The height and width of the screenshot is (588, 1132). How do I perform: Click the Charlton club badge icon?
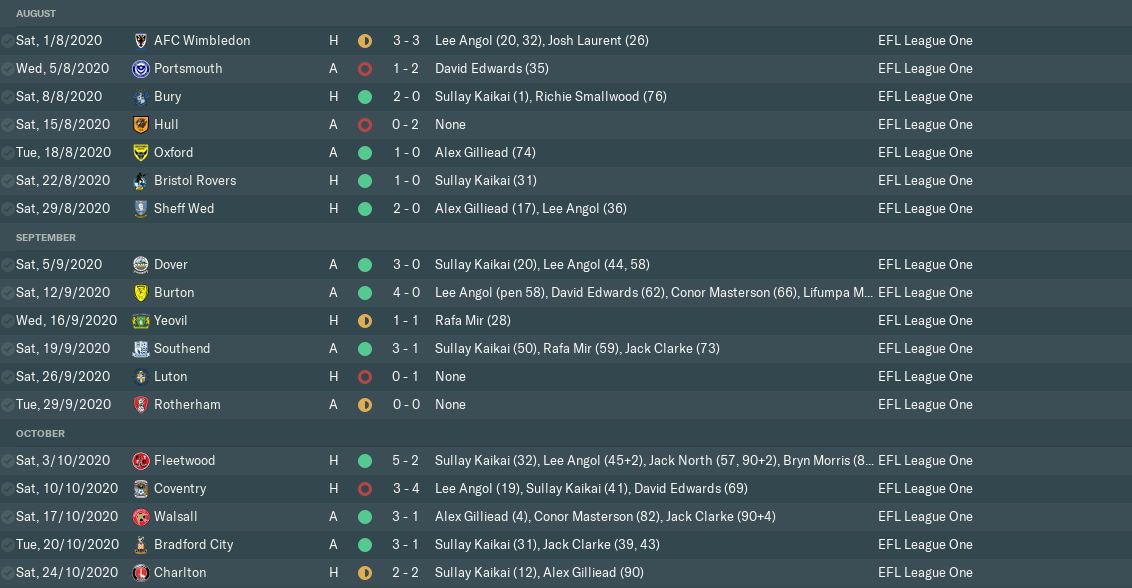[x=141, y=573]
